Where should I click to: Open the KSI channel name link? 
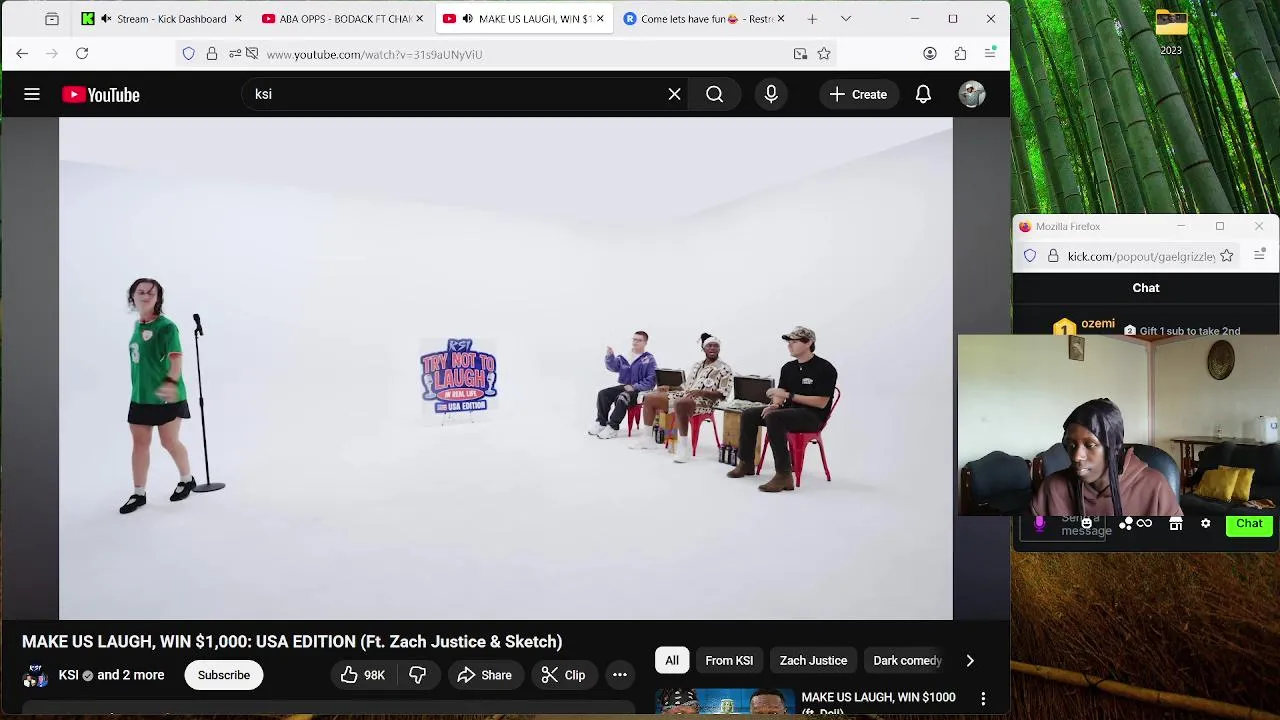[x=68, y=675]
